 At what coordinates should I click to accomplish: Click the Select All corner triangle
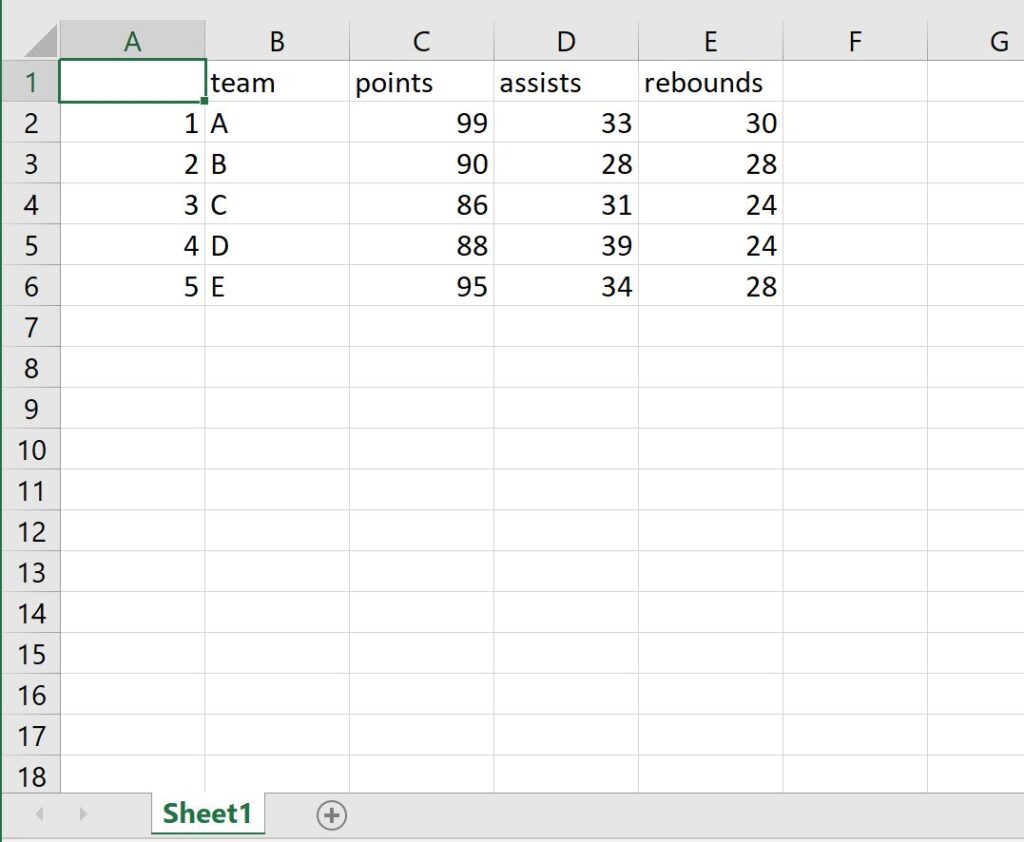(31, 41)
